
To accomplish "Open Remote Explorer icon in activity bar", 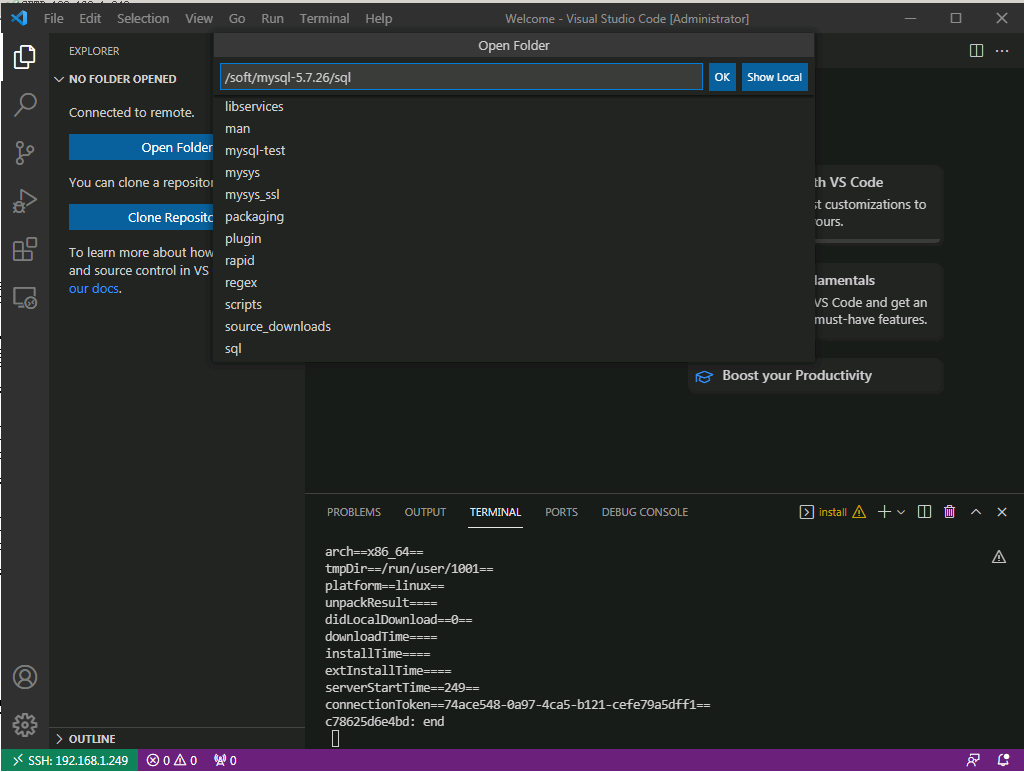I will tap(25, 298).
